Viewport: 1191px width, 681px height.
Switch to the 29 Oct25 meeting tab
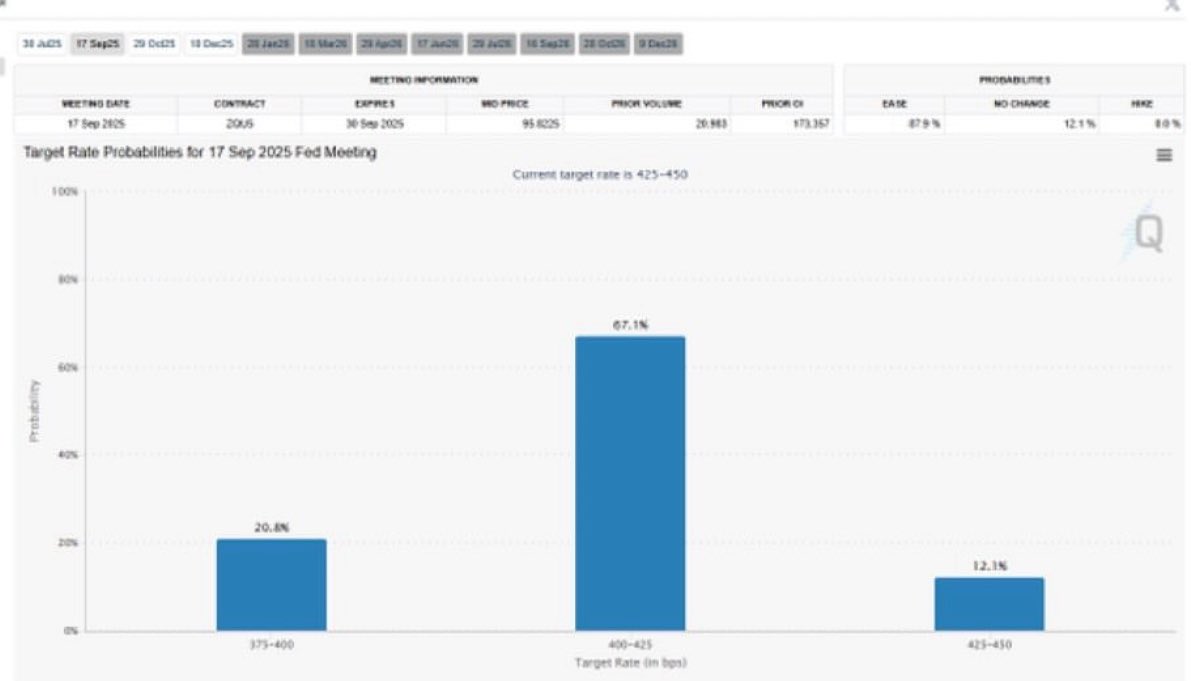[154, 44]
